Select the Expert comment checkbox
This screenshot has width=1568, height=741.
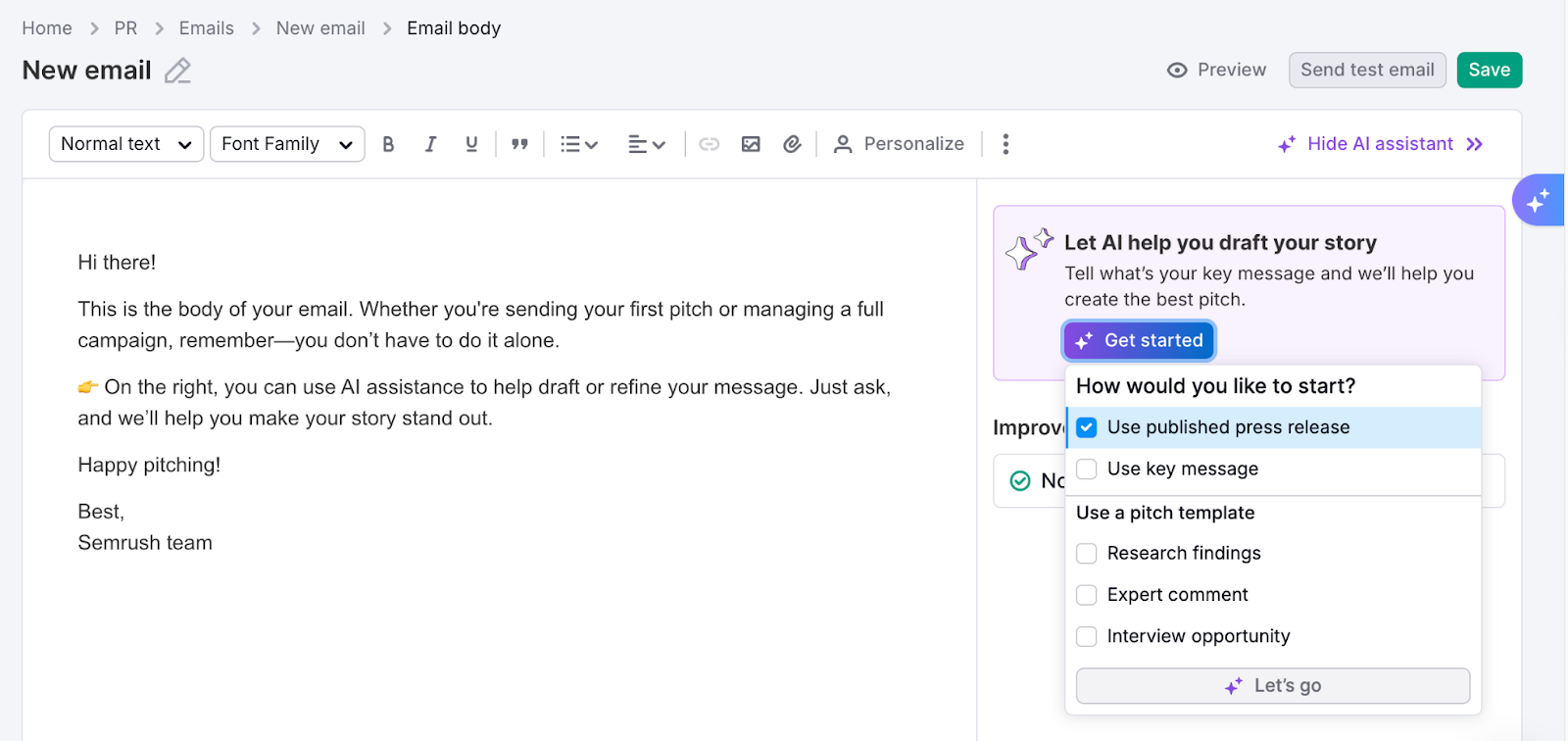pos(1086,595)
